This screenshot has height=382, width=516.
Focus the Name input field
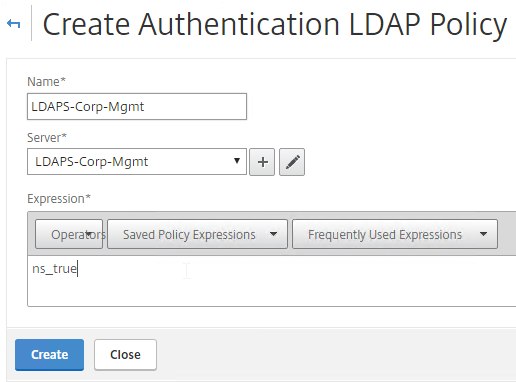137,106
